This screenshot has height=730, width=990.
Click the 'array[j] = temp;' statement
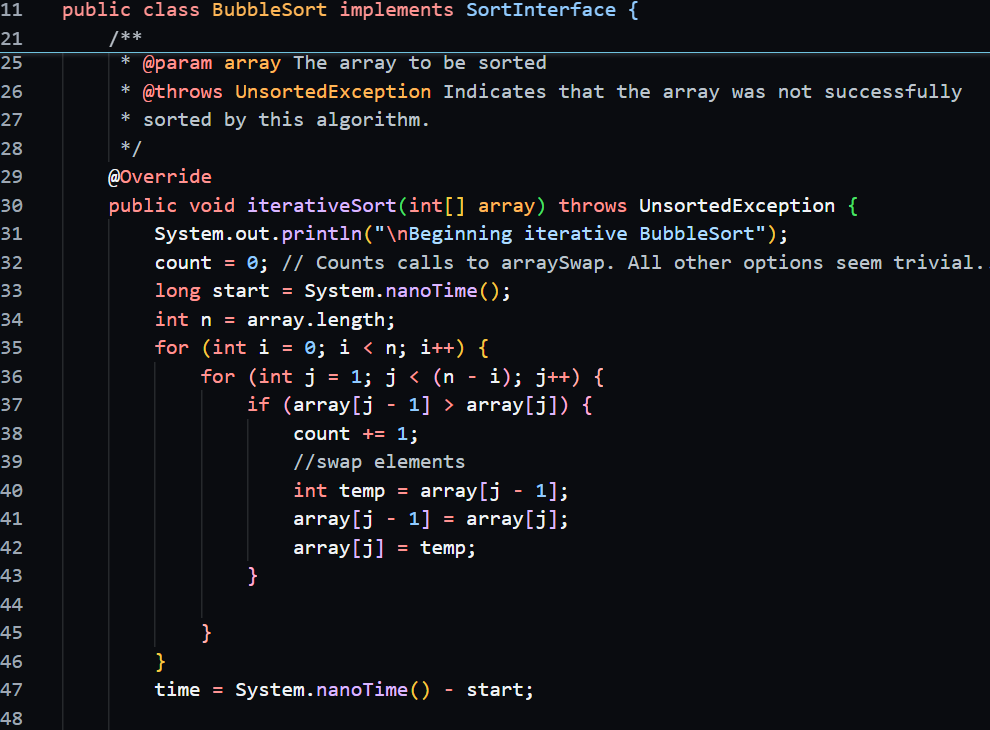tap(384, 548)
